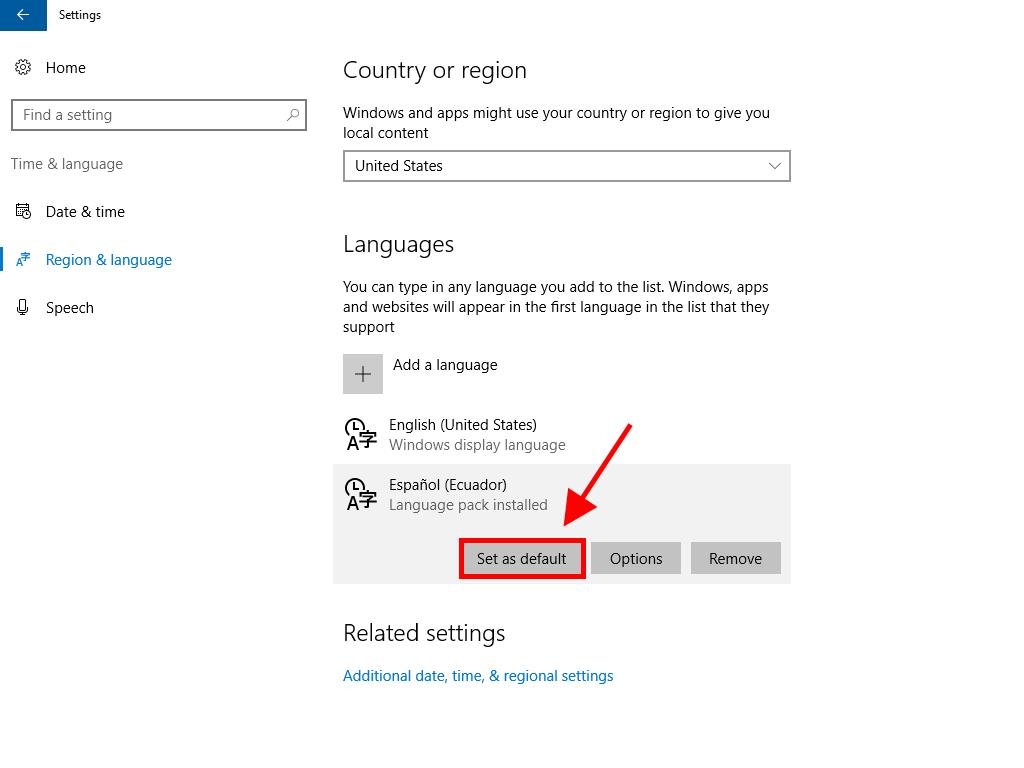
Task: Select the English (United States) list entry text
Action: click(x=462, y=425)
